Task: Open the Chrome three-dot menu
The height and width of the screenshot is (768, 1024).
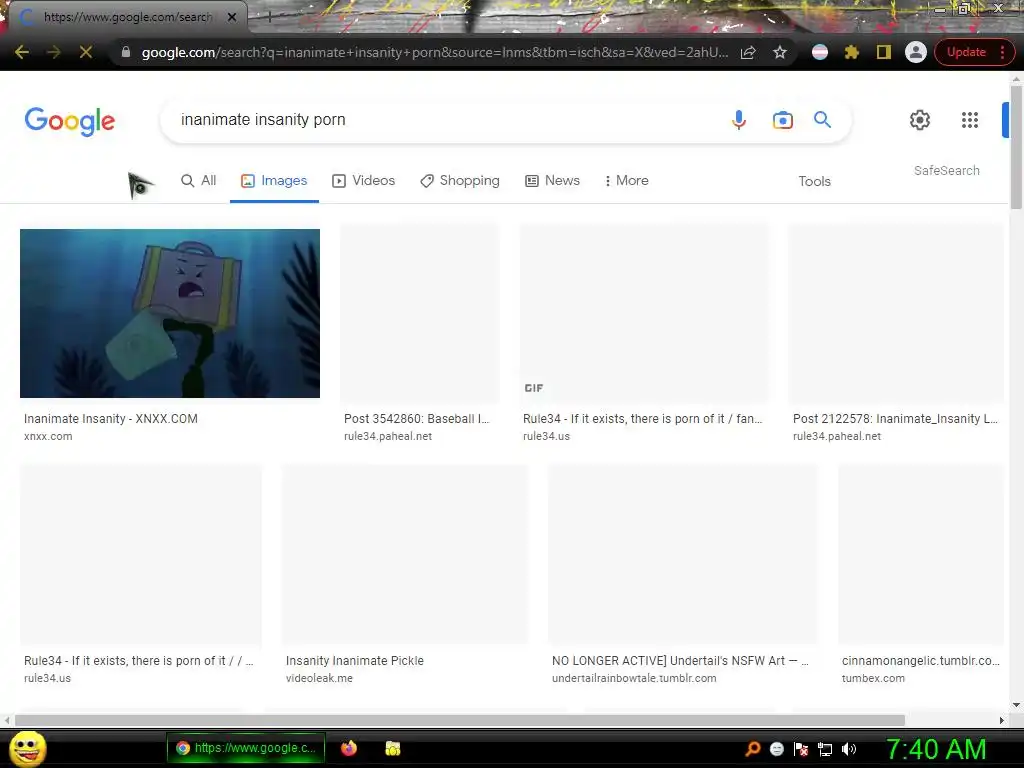Action: pos(1002,52)
